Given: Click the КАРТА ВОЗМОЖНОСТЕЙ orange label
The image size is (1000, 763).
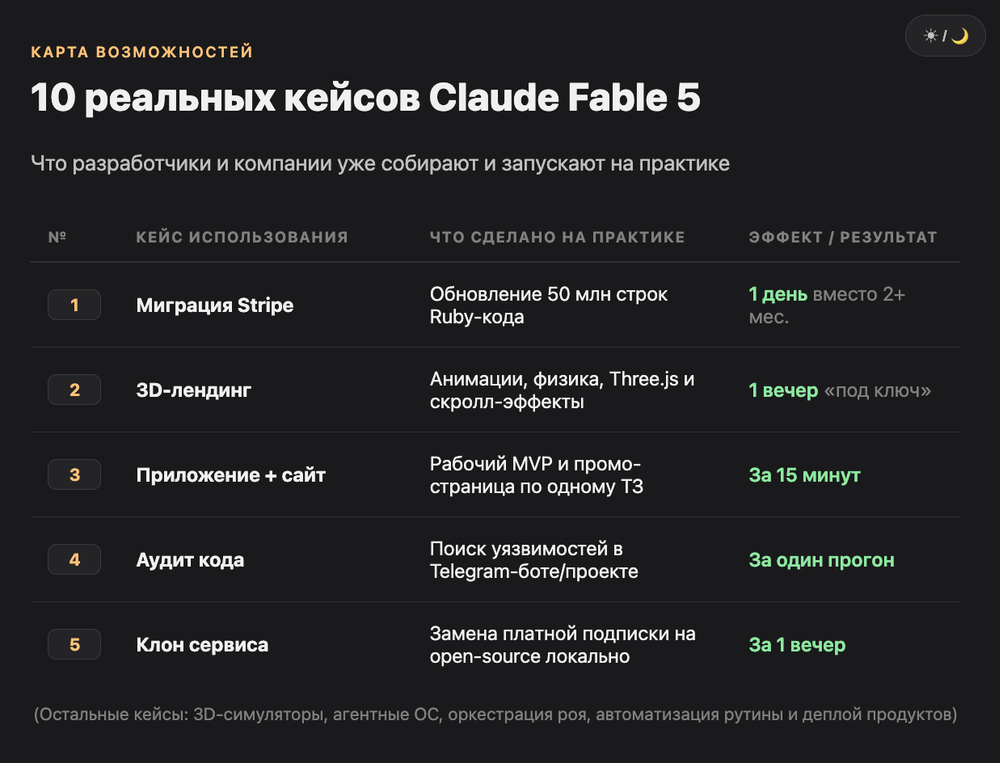Looking at the screenshot, I should 142,52.
